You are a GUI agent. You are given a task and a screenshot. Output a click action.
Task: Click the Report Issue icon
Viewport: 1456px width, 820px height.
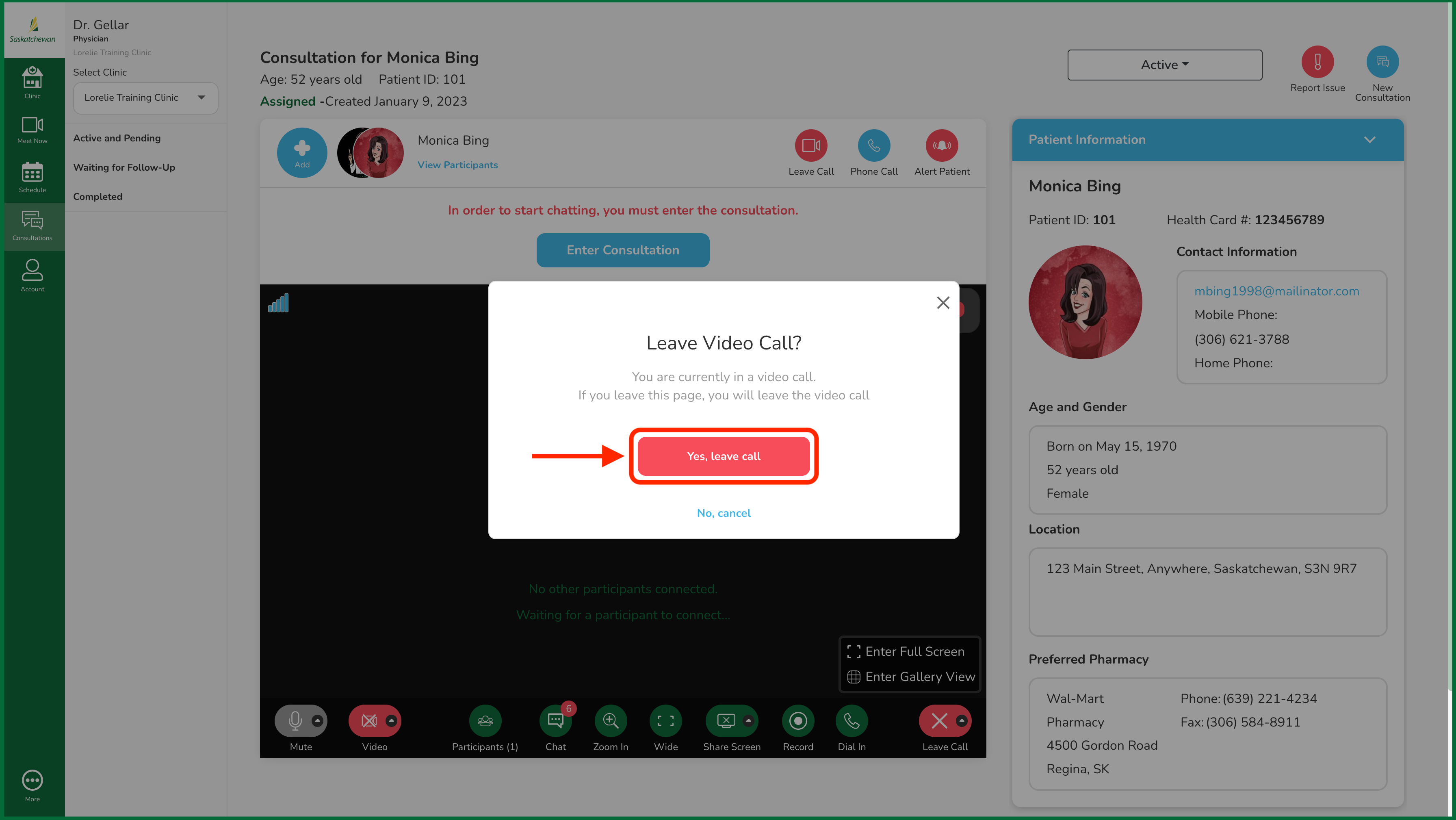pyautogui.click(x=1317, y=62)
